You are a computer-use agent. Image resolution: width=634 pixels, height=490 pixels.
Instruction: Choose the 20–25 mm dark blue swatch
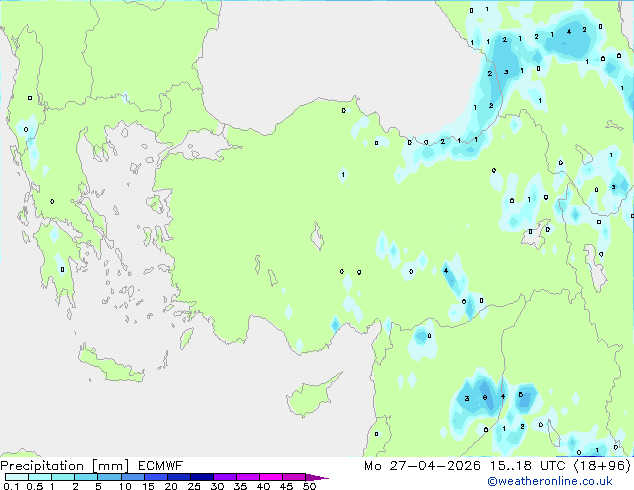click(x=178, y=477)
